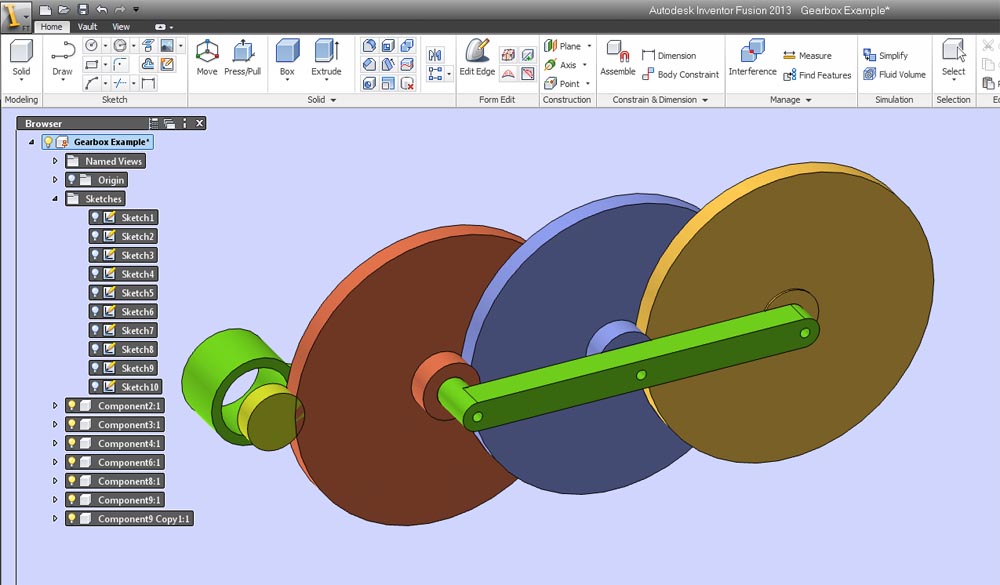The width and height of the screenshot is (1000, 585).
Task: Click the Shell icon in Solid panel
Action: pyautogui.click(x=388, y=45)
